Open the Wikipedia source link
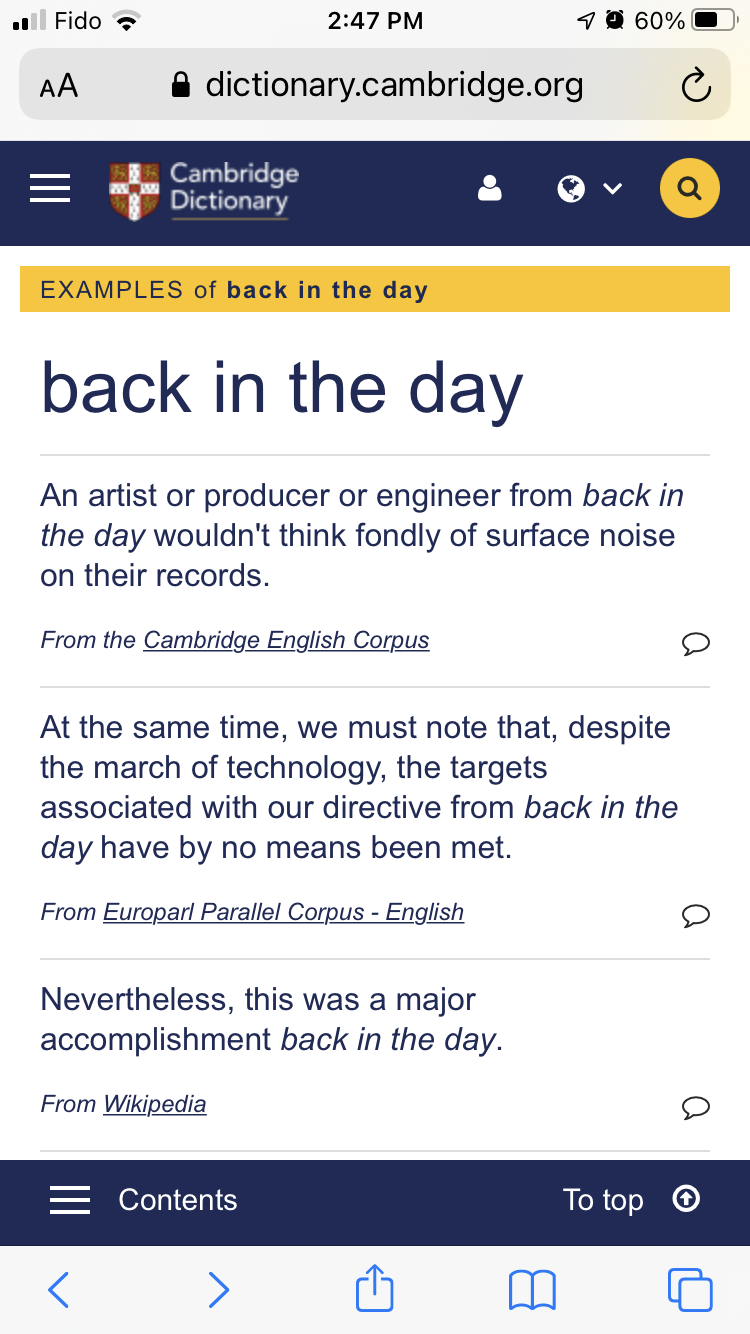This screenshot has width=750, height=1334. 155,1104
